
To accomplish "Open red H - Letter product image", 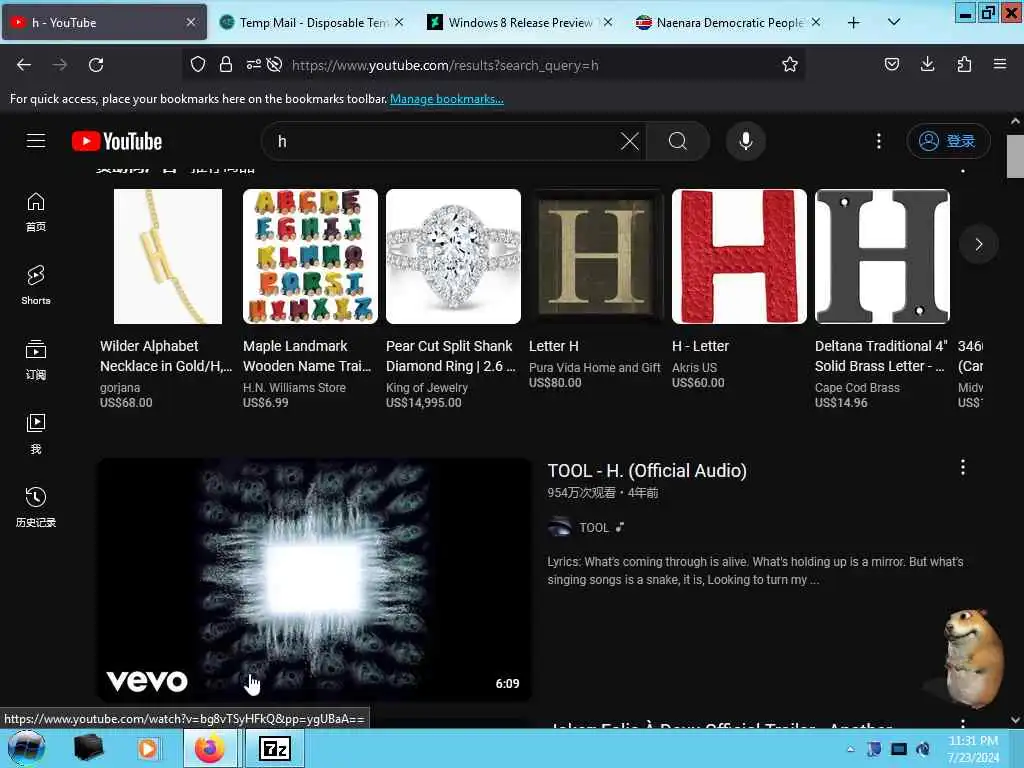I will 739,256.
